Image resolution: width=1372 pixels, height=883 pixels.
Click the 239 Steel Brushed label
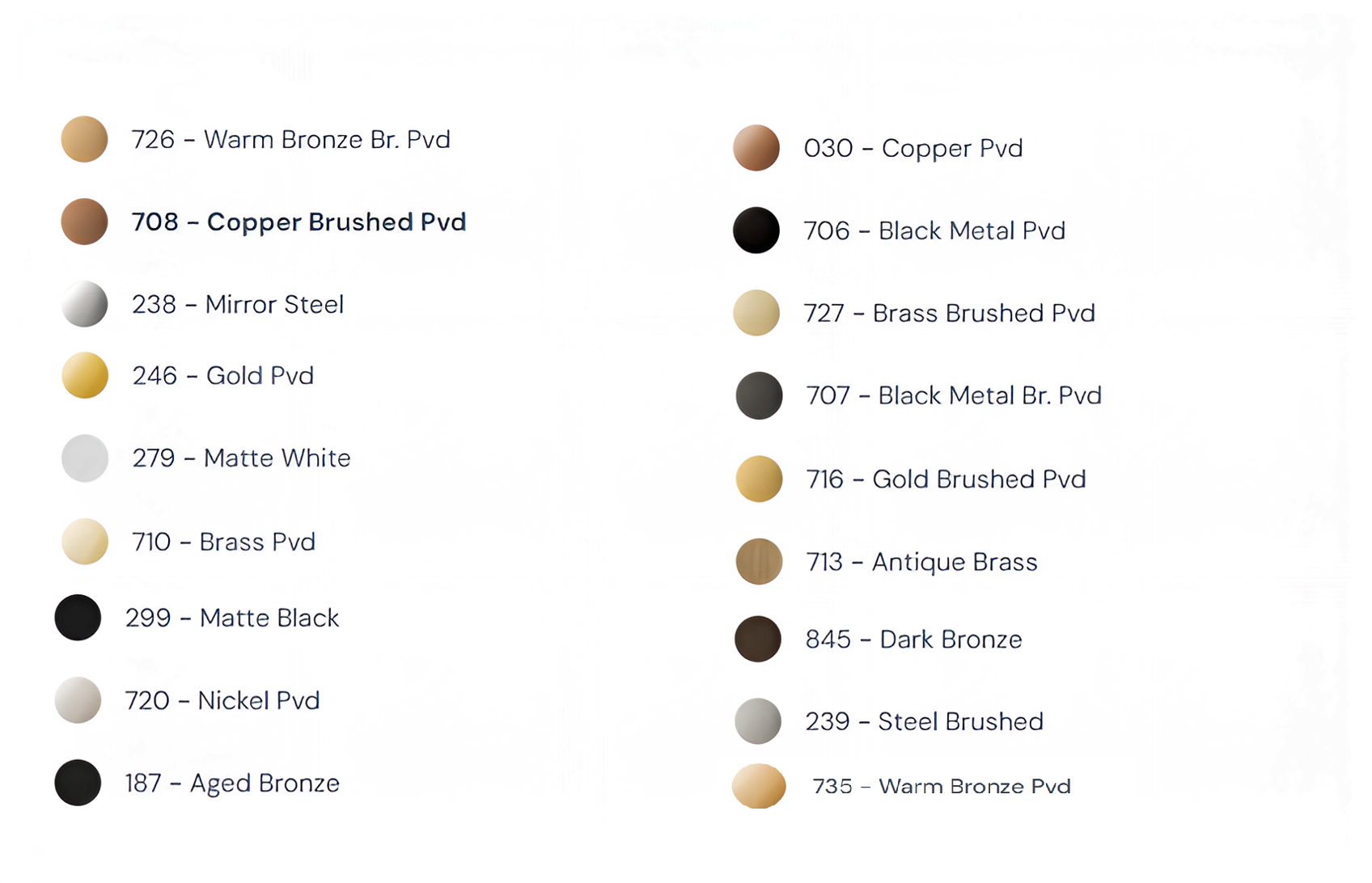(924, 721)
